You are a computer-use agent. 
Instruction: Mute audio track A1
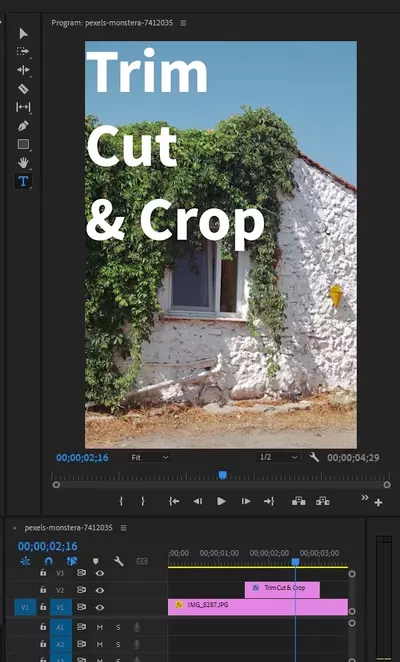point(100,627)
